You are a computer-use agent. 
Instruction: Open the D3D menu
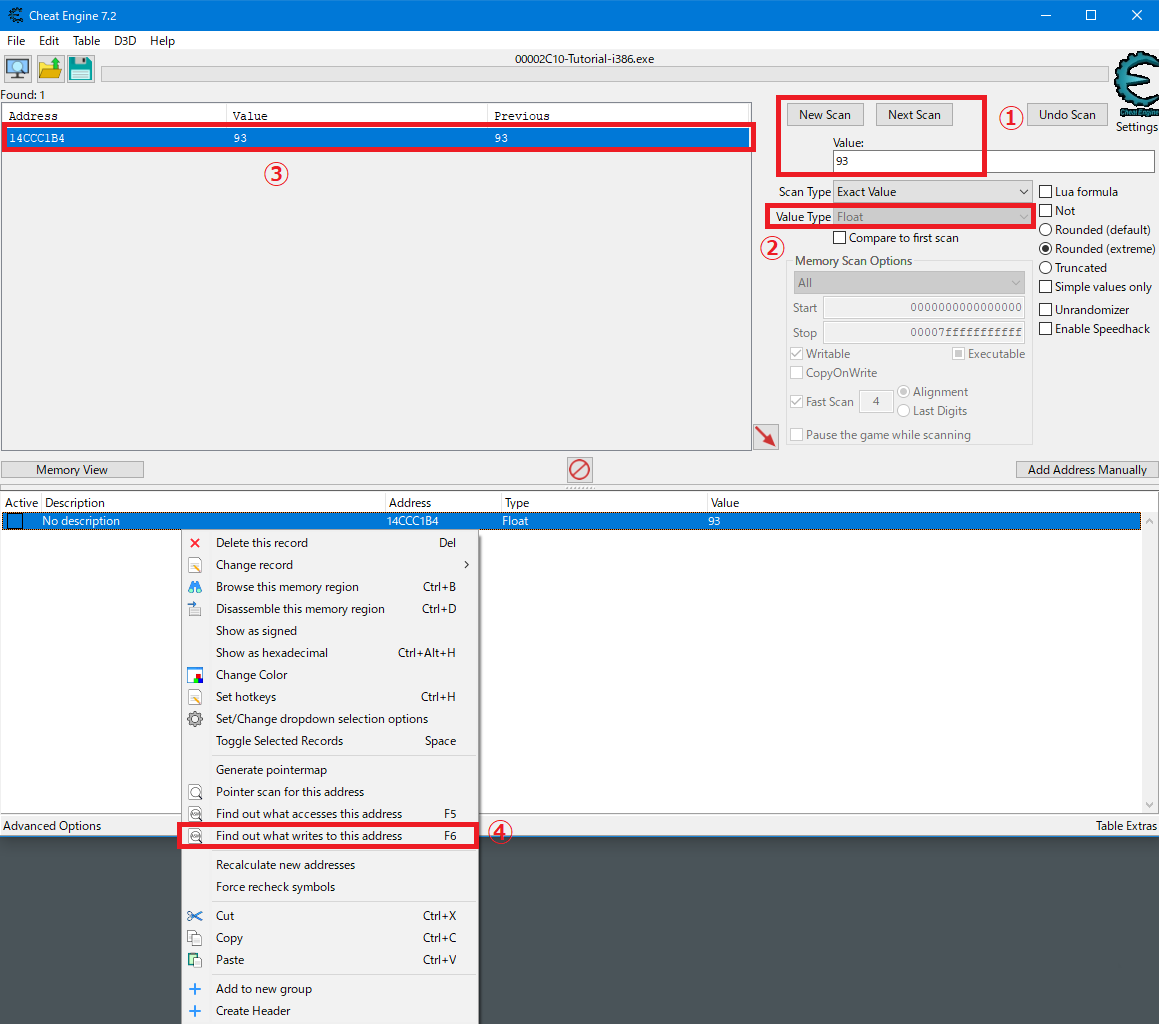coord(125,41)
